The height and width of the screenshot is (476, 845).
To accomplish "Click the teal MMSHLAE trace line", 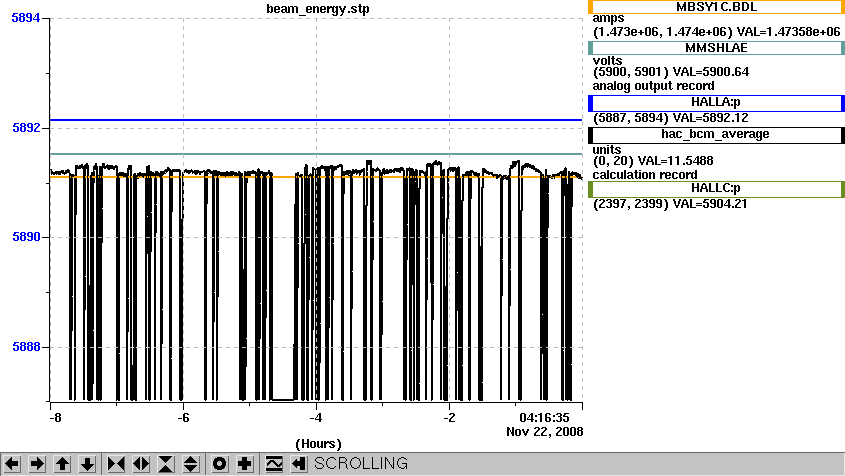I will (x=316, y=154).
